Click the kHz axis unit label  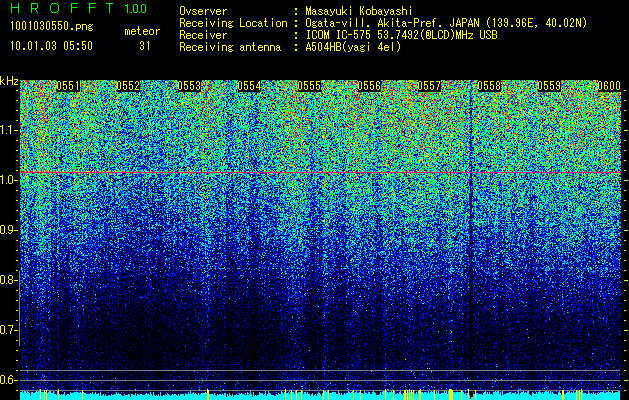[x=9, y=81]
